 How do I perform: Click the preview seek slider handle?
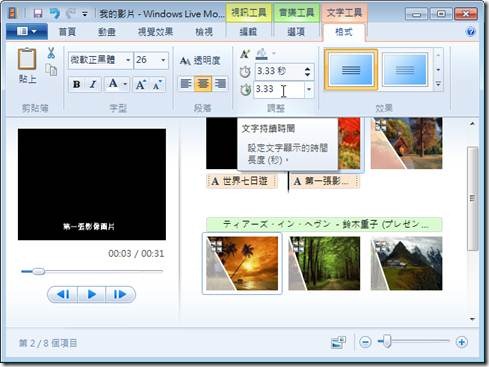pos(38,271)
